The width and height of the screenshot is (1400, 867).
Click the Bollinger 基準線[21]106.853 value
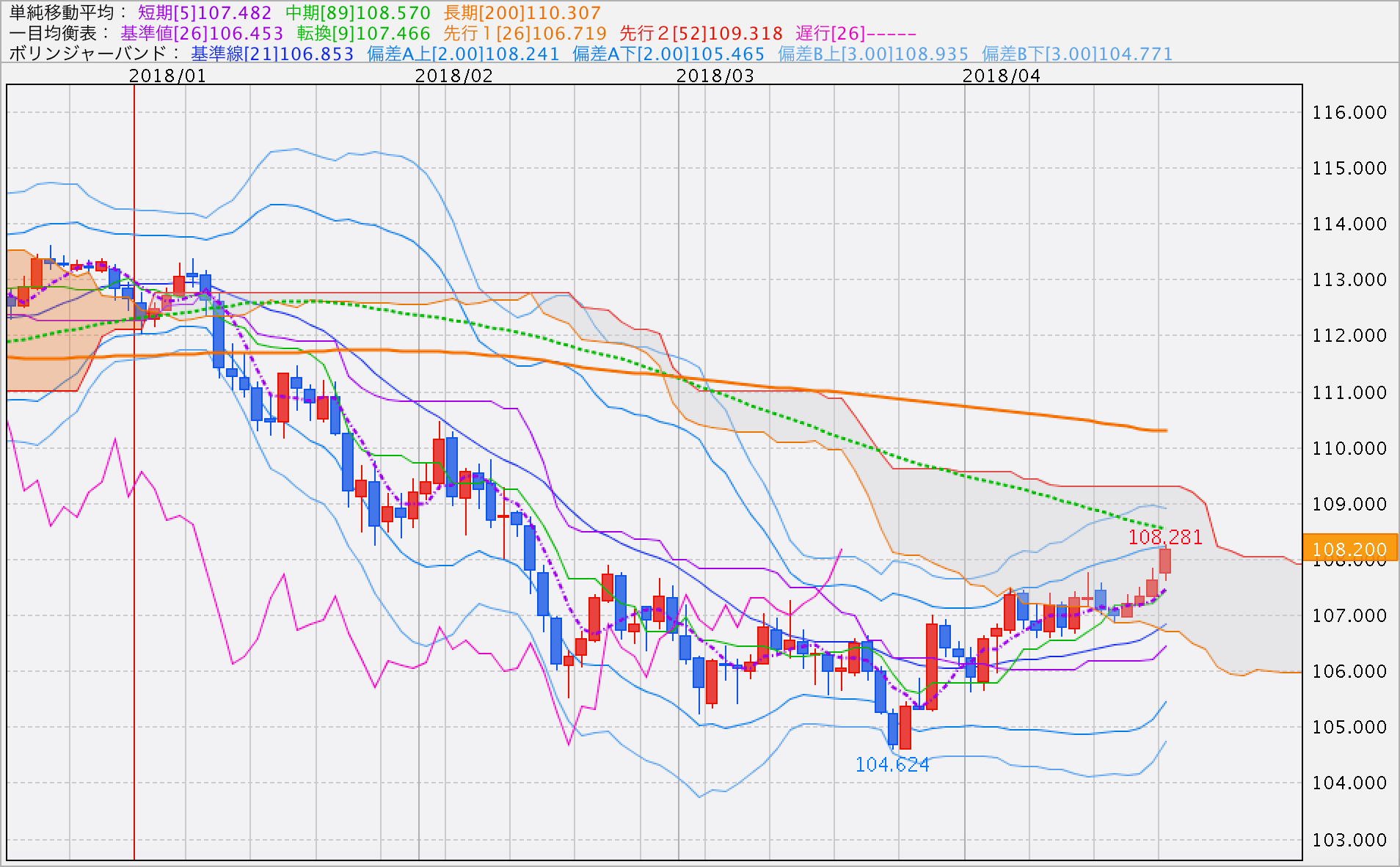coord(272,54)
